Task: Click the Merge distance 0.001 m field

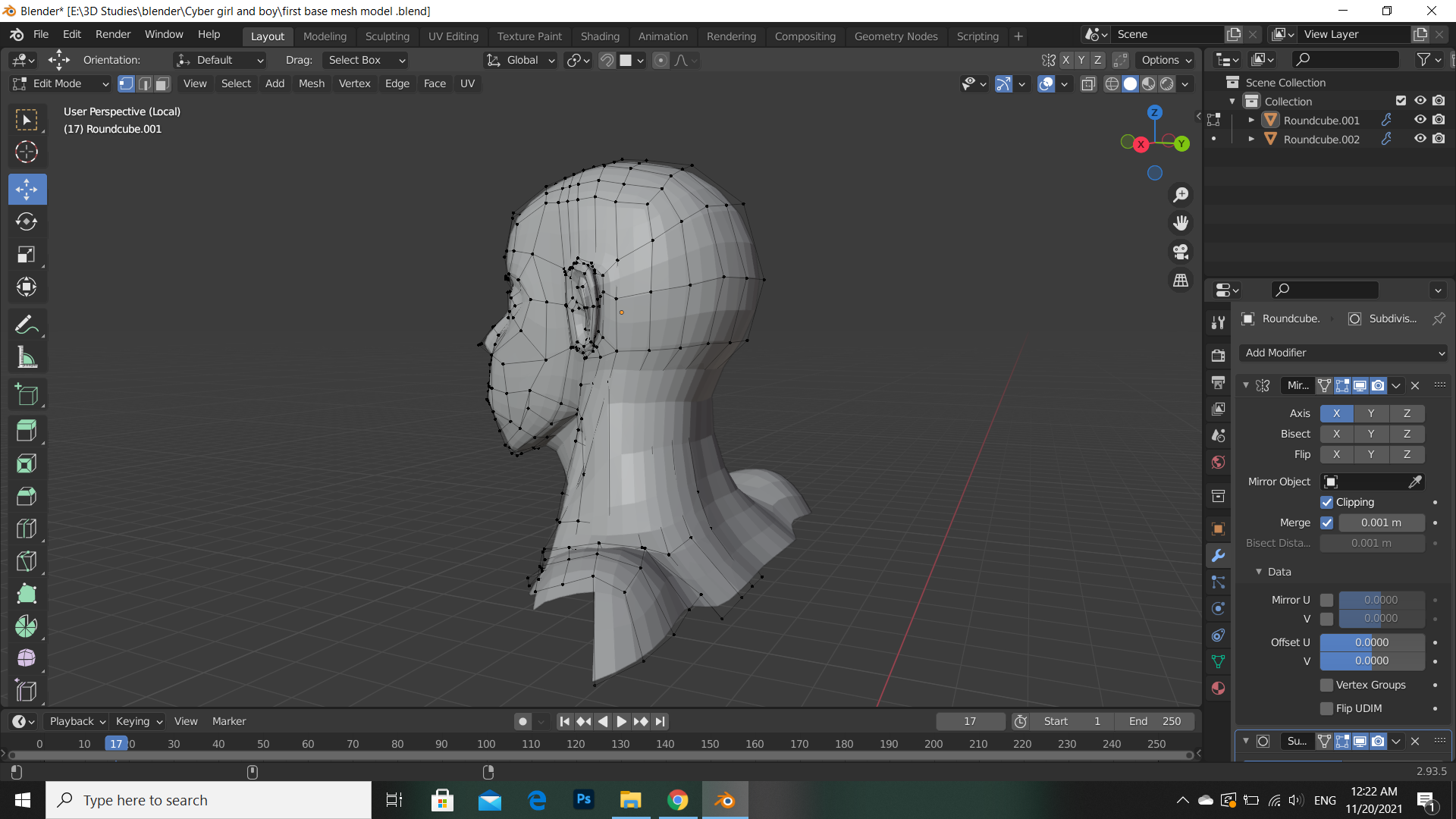Action: pos(1381,522)
